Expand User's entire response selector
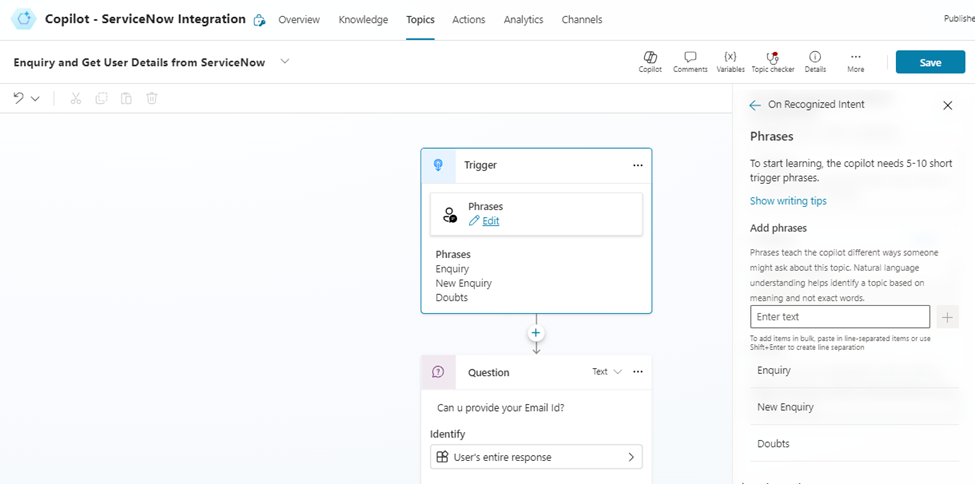975x484 pixels. [631, 457]
